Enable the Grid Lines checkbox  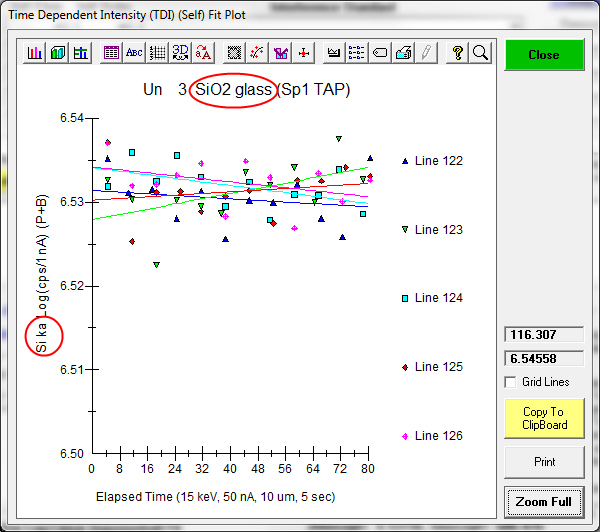512,382
